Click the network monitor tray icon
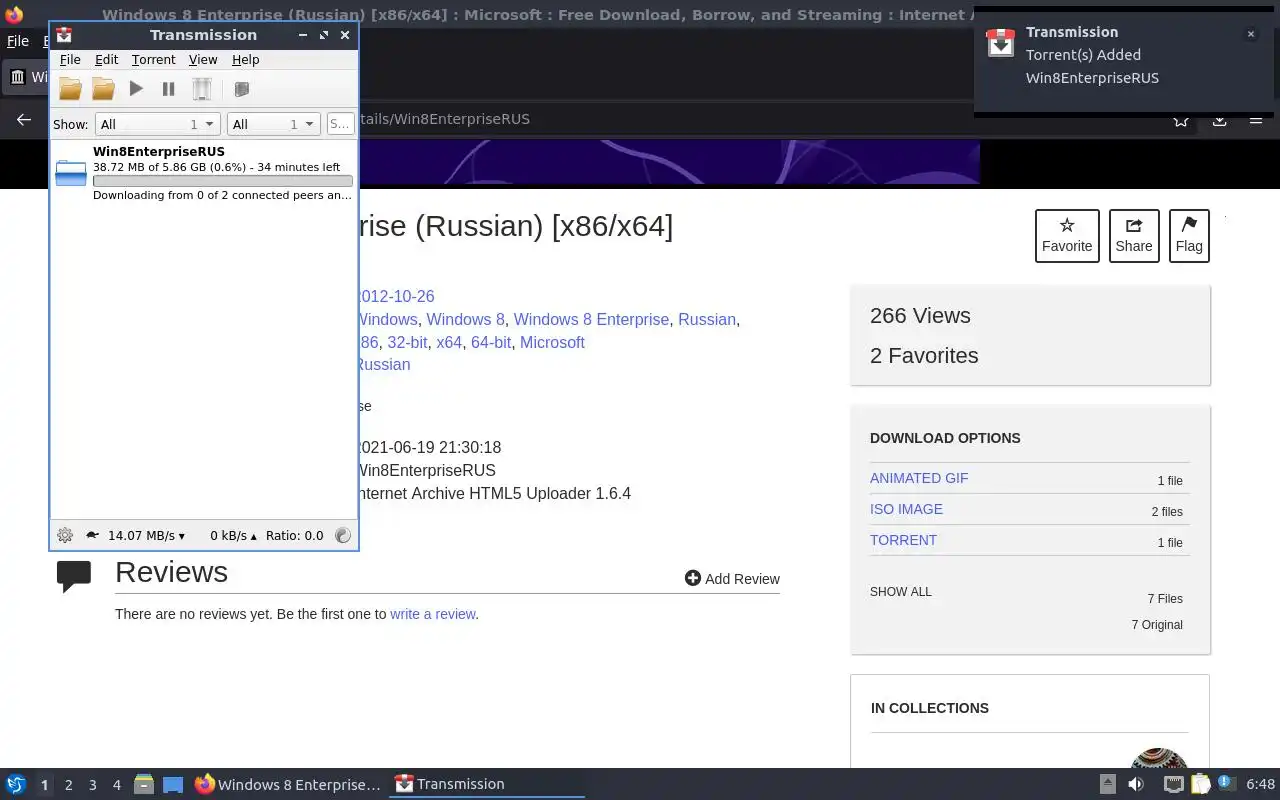The width and height of the screenshot is (1280, 800). click(x=1174, y=784)
